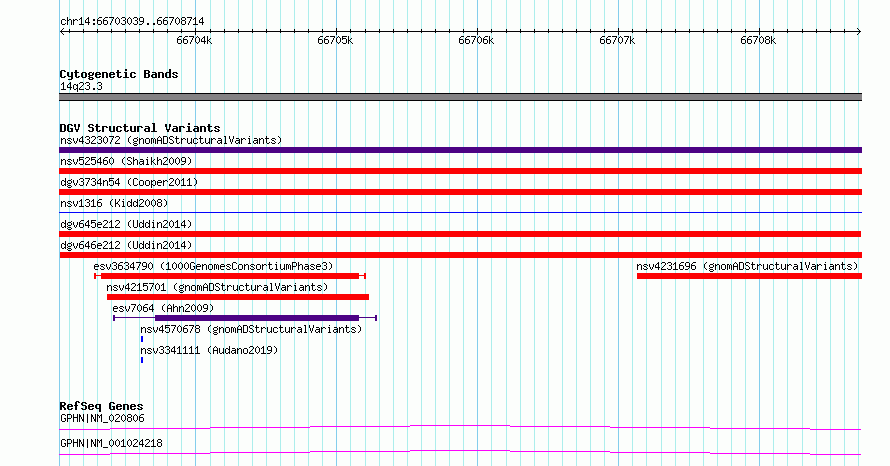Select variant label nsv525460 (Shaikh2009)
Image resolution: width=890 pixels, height=466 pixels.
coord(126,161)
